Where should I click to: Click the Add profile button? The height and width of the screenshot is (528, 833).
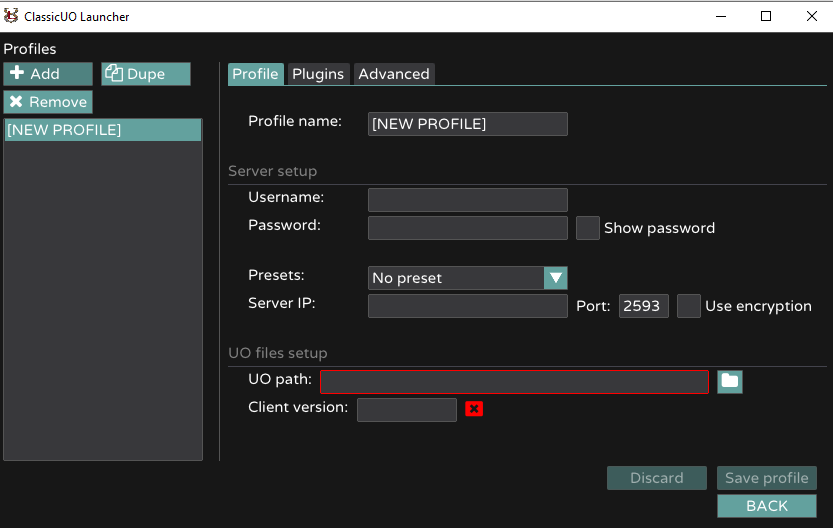point(48,74)
